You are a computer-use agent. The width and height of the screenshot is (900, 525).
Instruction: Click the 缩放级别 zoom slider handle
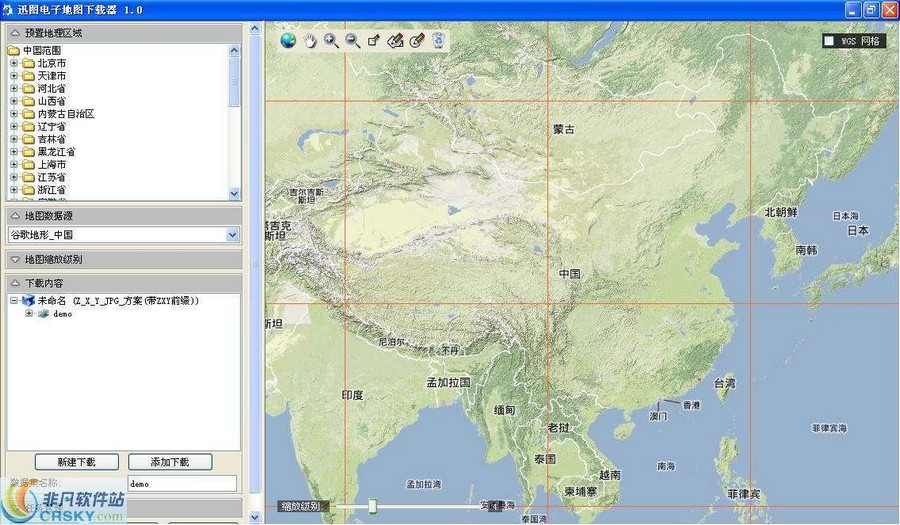[373, 506]
